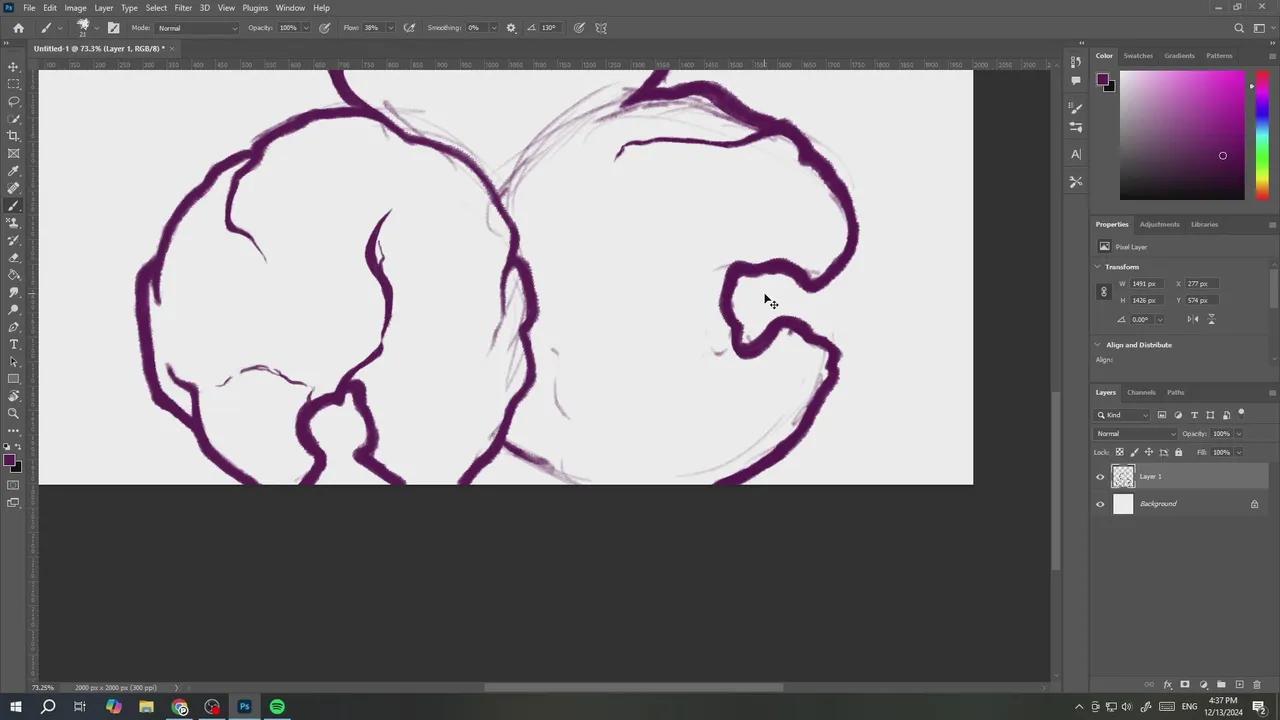
Task: Delete layer with trash icon
Action: click(1257, 685)
